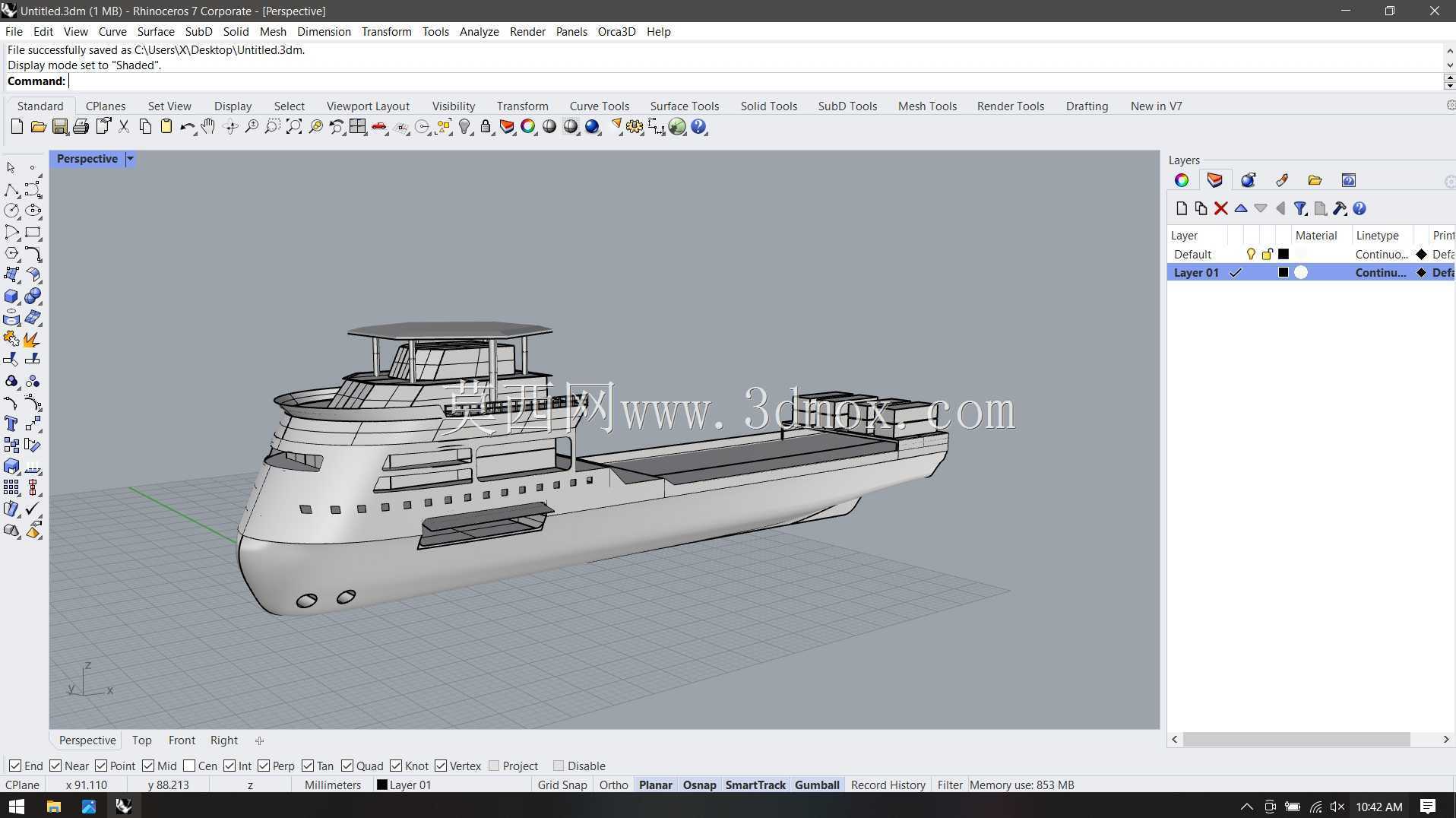Undo the last action with the undo arrow
Image resolution: width=1456 pixels, height=818 pixels.
click(187, 127)
